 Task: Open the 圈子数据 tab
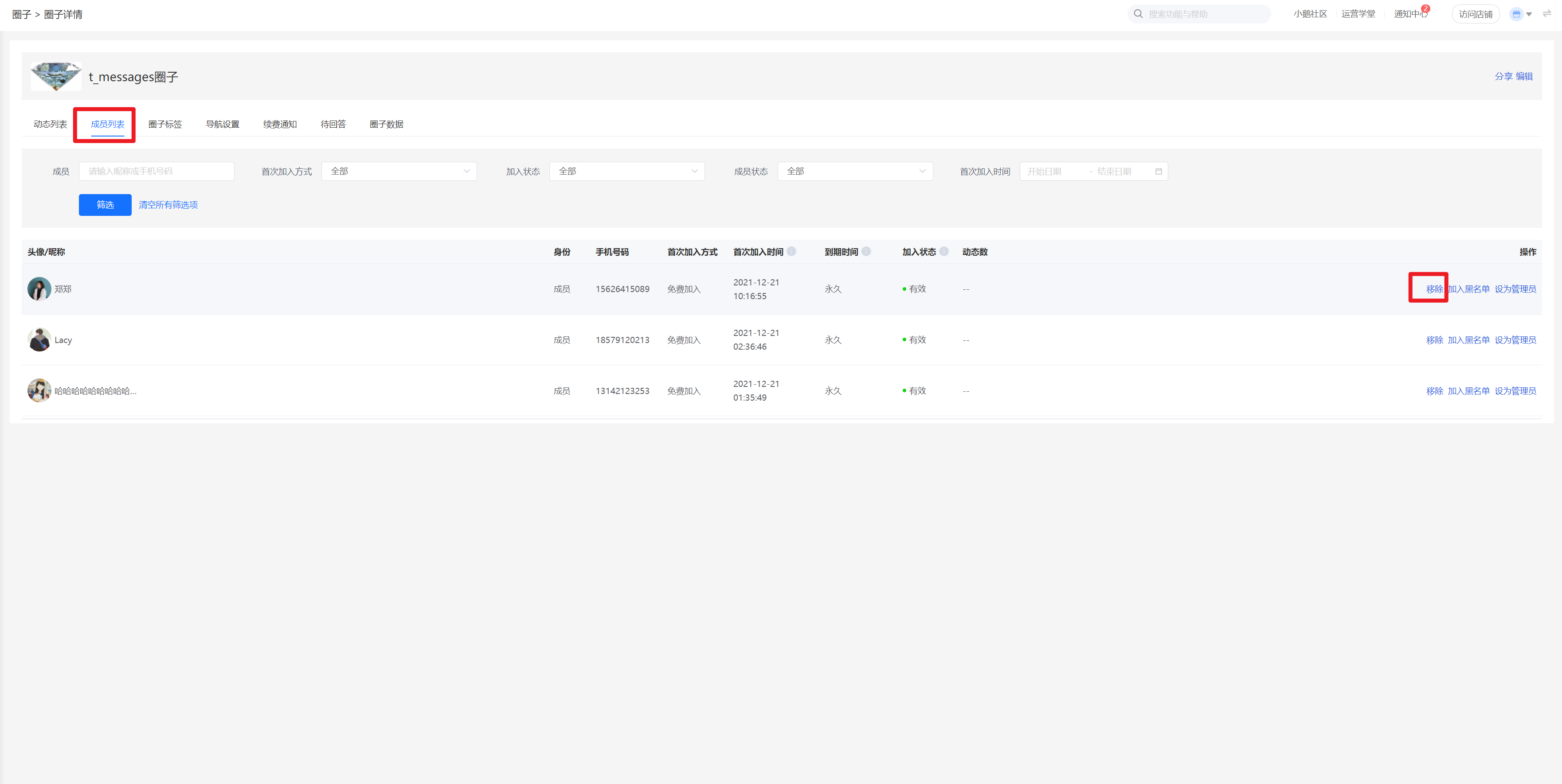[x=386, y=124]
